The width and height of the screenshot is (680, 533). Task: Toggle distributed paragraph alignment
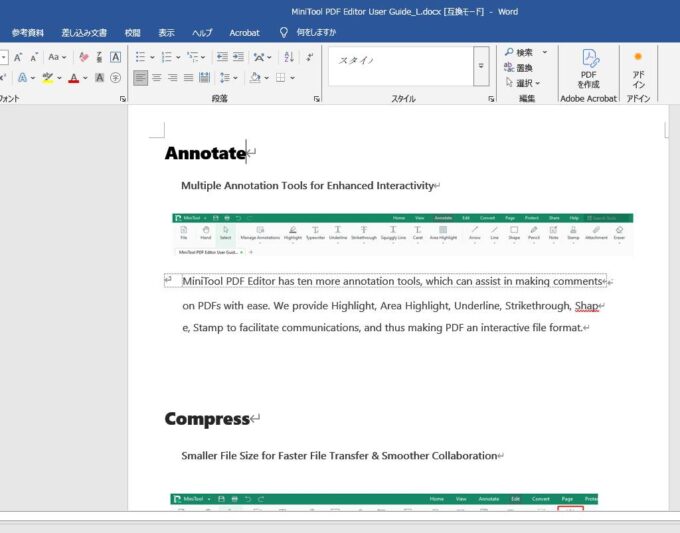204,78
